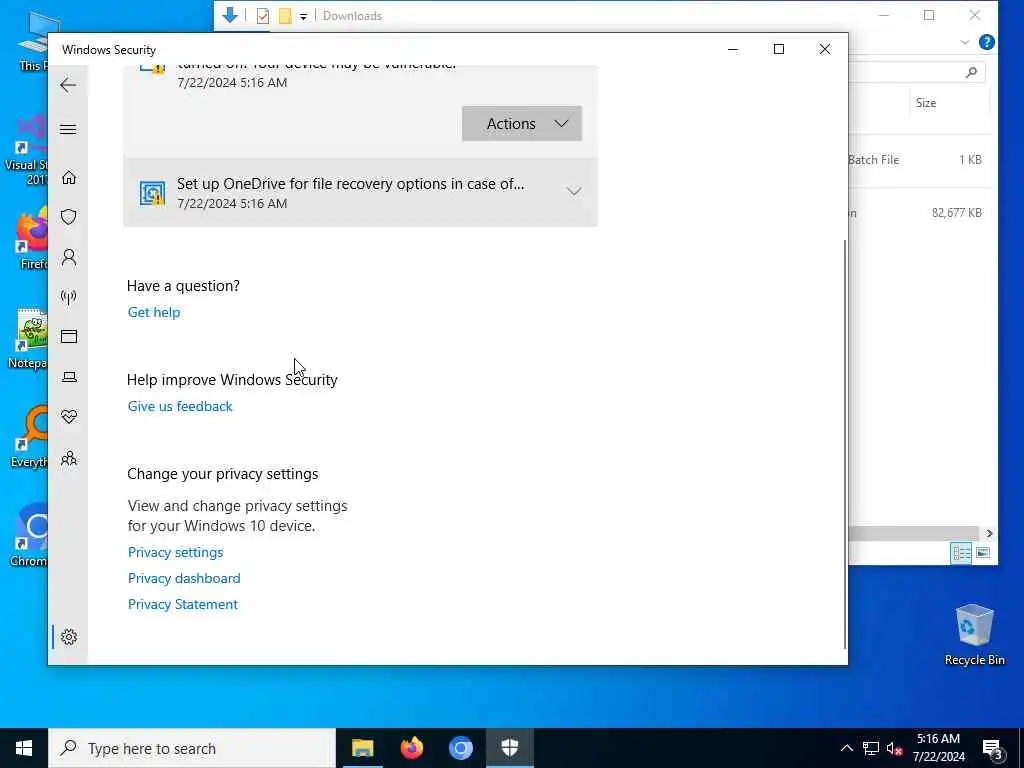This screenshot has width=1024, height=768.
Task: Select the Firefox desktop shortcut
Action: click(x=31, y=239)
